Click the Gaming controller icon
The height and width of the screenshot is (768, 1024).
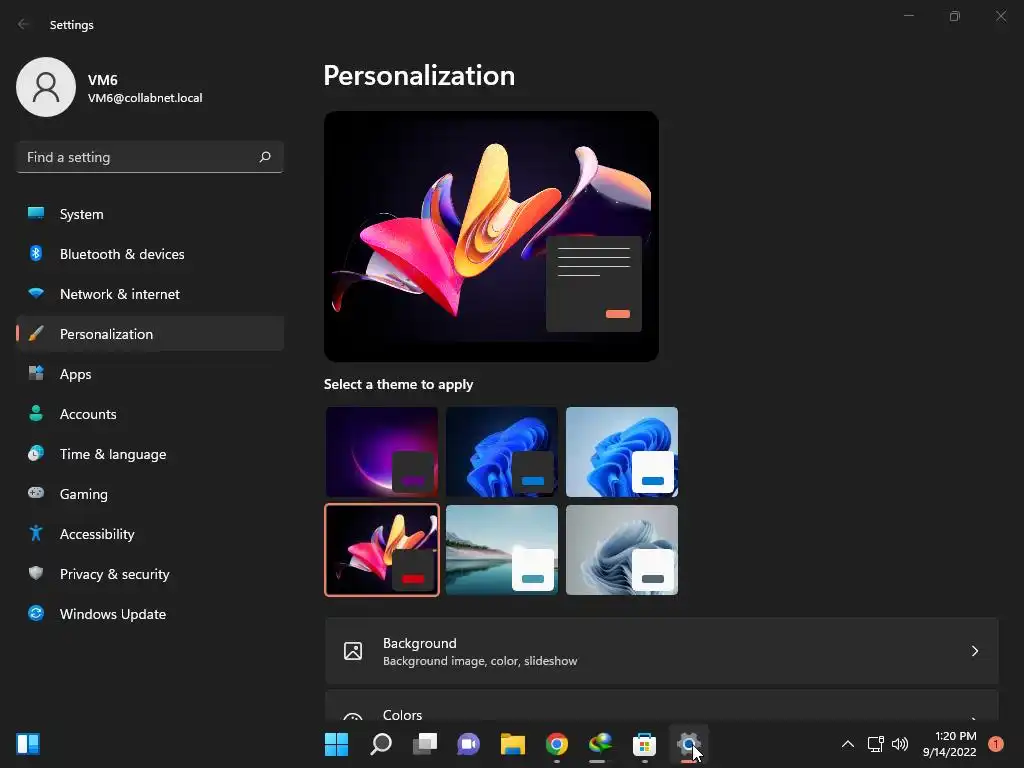pyautogui.click(x=36, y=493)
